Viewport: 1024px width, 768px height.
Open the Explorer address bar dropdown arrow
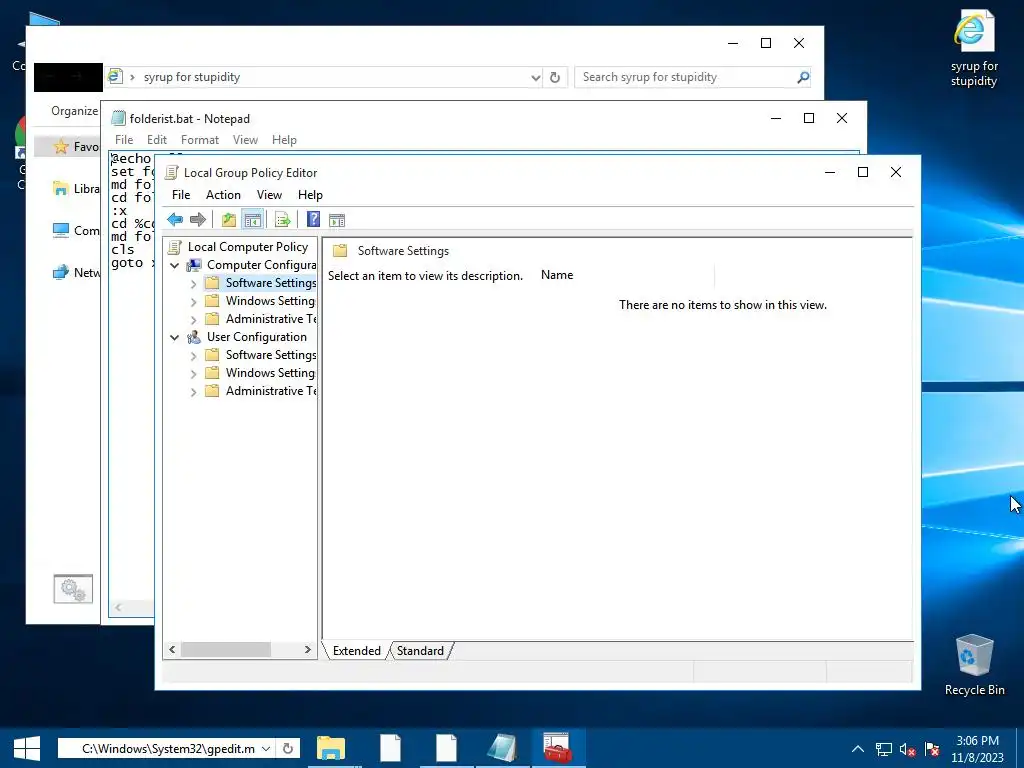536,77
